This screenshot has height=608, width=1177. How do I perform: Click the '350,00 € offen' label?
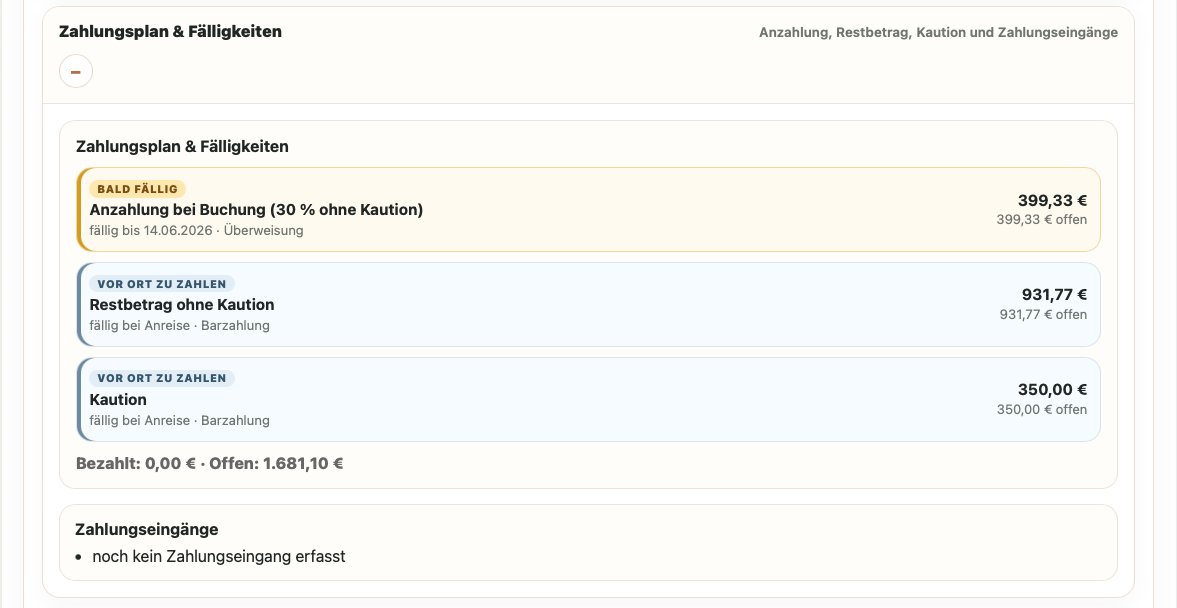pyautogui.click(x=1042, y=409)
